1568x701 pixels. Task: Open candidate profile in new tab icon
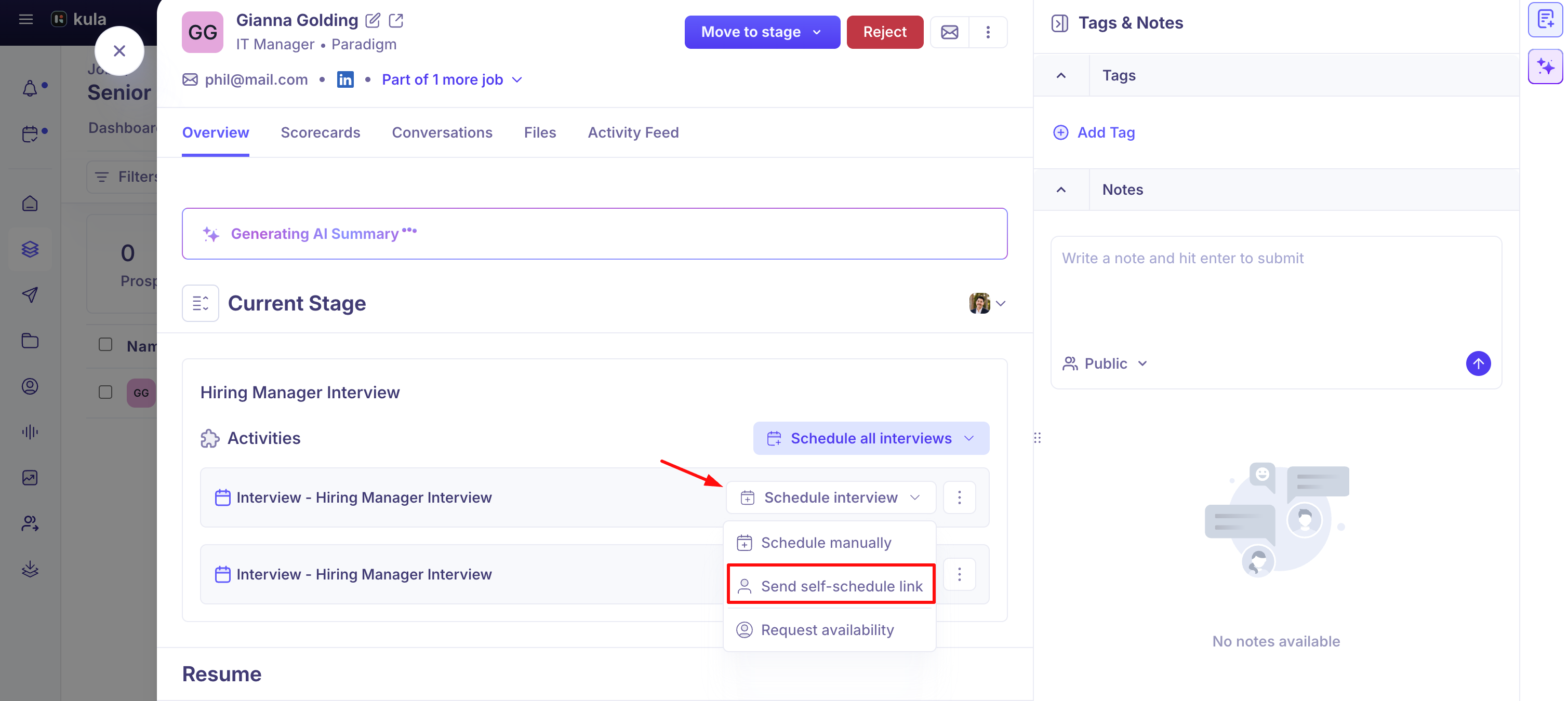tap(396, 21)
